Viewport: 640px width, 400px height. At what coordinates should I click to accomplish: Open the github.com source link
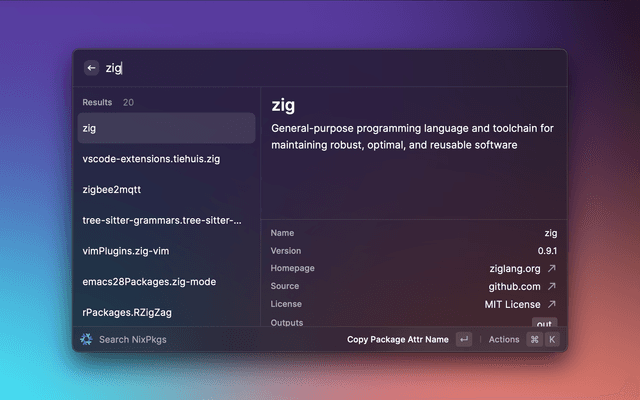tap(513, 287)
